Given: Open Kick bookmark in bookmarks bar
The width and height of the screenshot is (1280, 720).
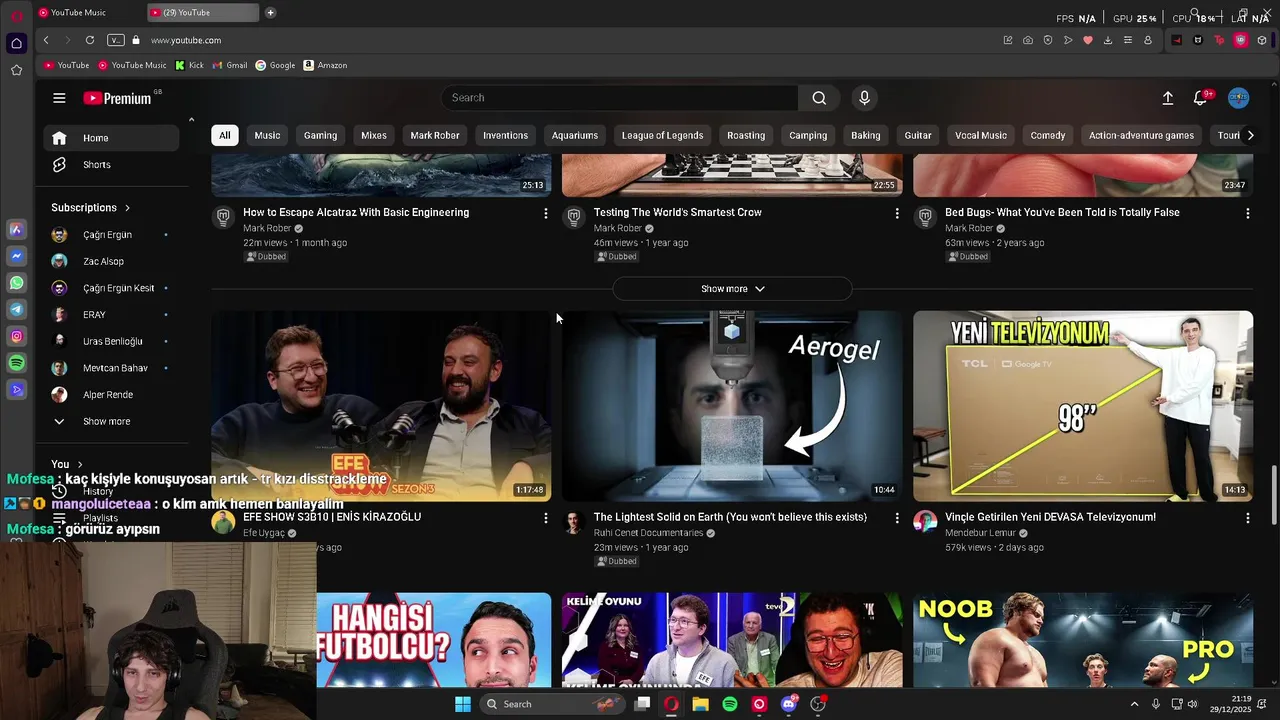Looking at the screenshot, I should point(189,65).
